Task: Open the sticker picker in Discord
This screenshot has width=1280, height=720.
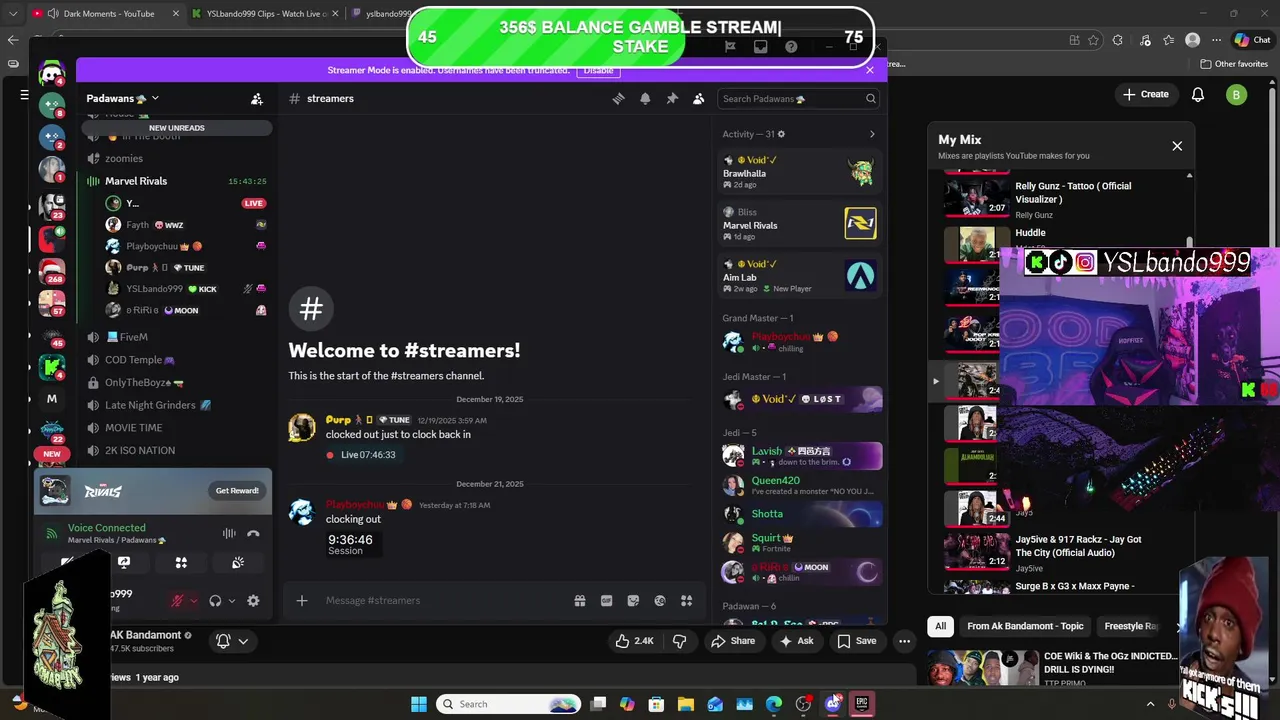Action: click(x=633, y=600)
